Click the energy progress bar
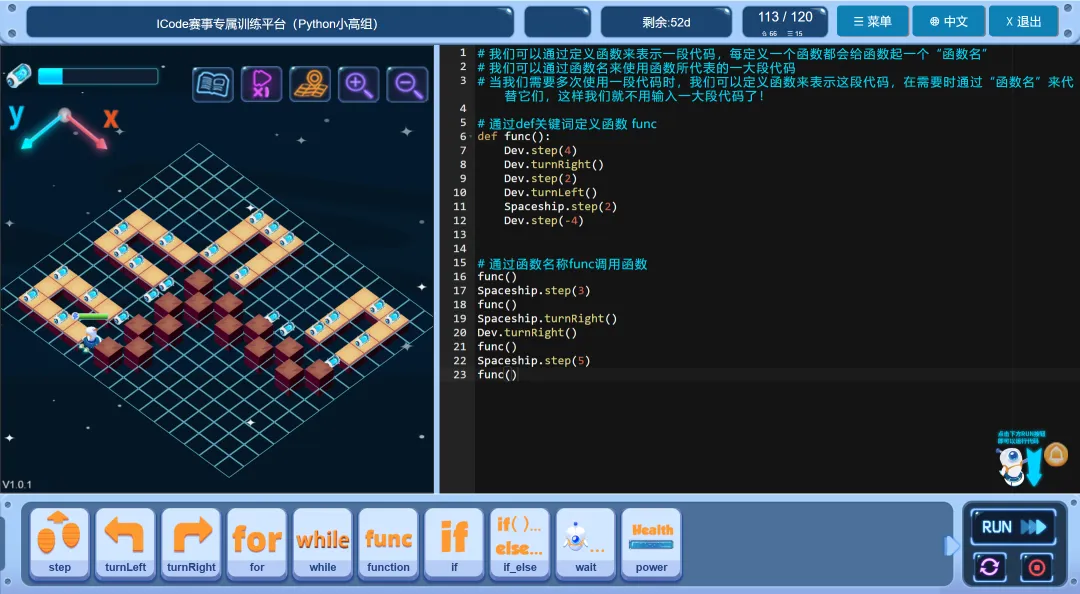The width and height of the screenshot is (1080, 594). [98, 76]
